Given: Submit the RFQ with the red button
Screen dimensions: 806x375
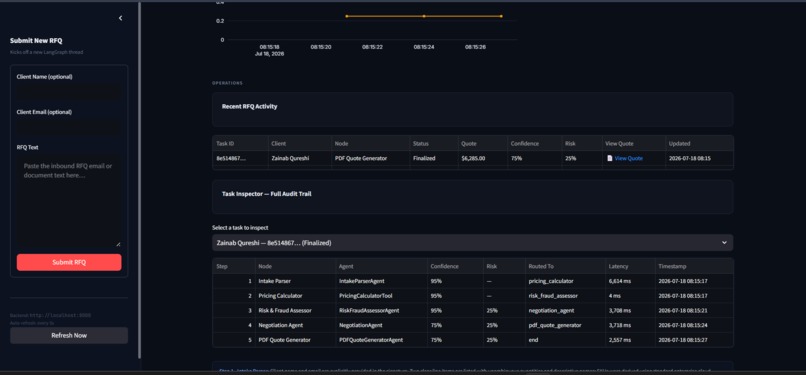Looking at the screenshot, I should tap(69, 262).
